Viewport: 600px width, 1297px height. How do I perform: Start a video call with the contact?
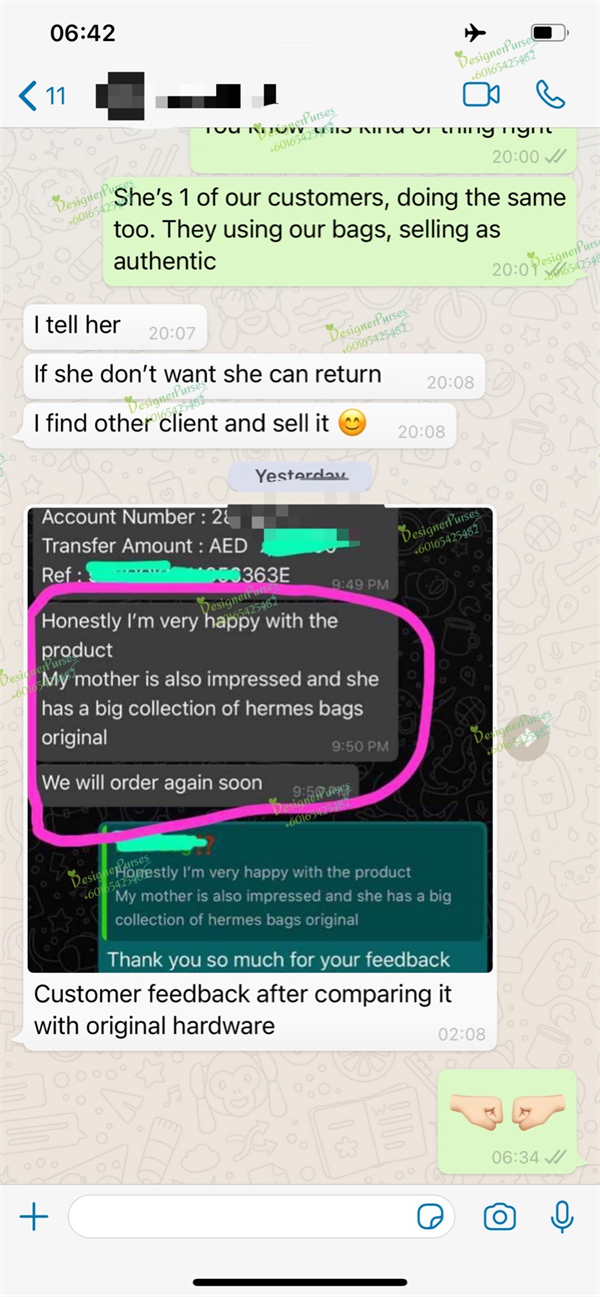pyautogui.click(x=481, y=96)
